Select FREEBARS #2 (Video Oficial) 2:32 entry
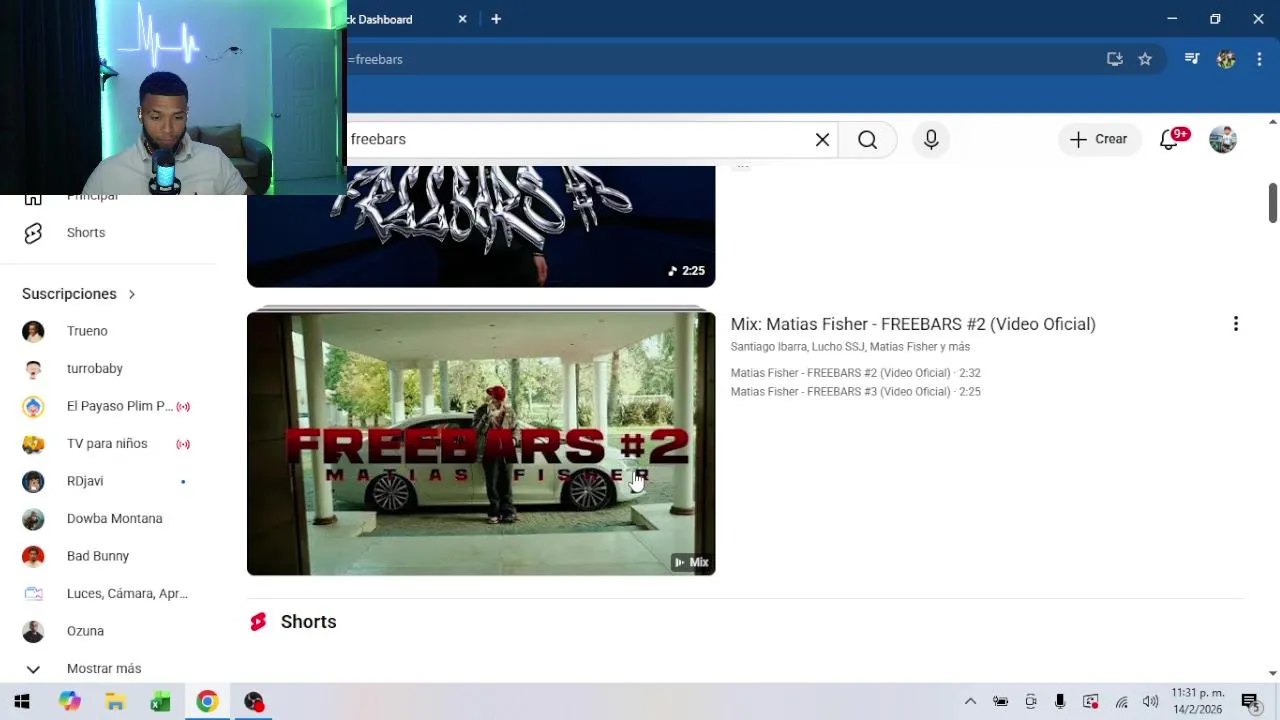The height and width of the screenshot is (720, 1280). click(x=855, y=373)
